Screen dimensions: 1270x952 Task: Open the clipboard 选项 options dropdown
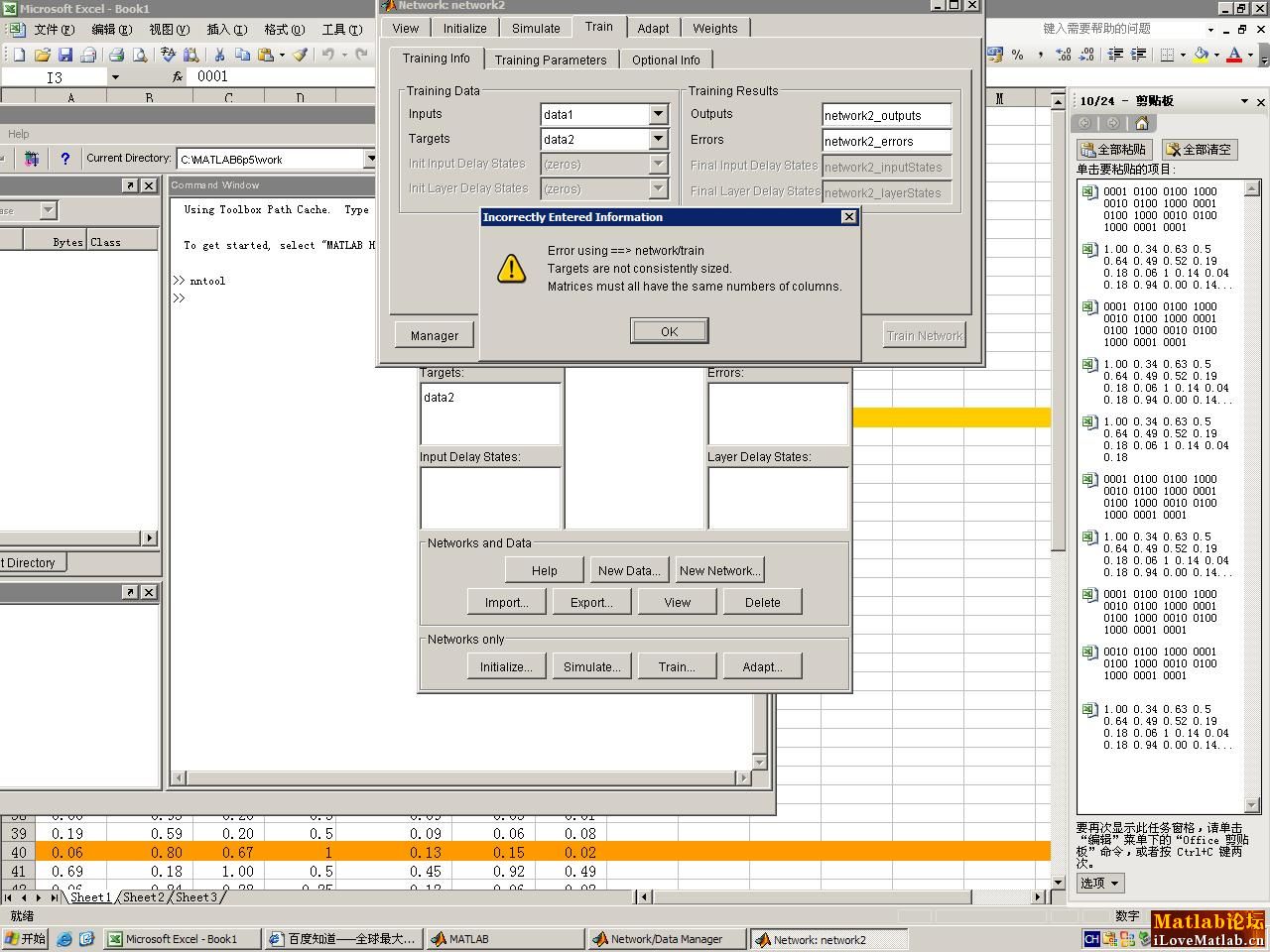coord(1100,883)
